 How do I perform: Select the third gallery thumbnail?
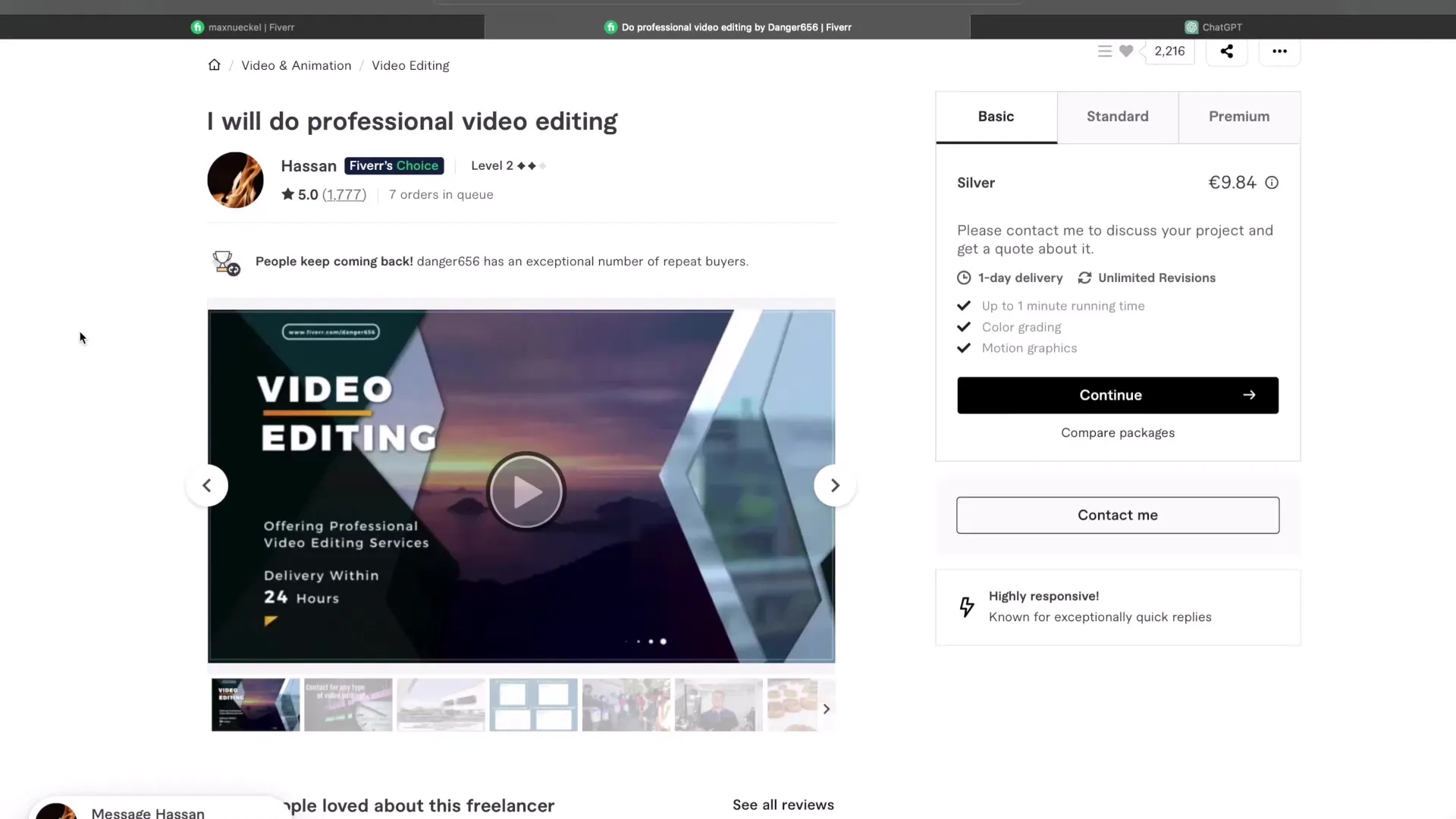[x=441, y=704]
